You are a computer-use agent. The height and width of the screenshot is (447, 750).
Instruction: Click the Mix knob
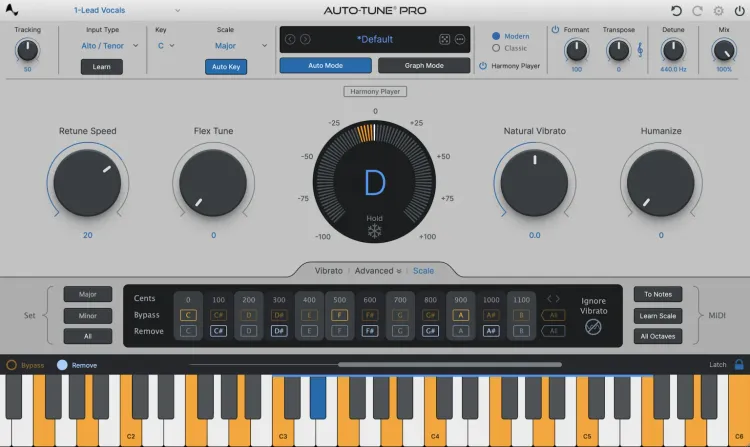coord(724,50)
